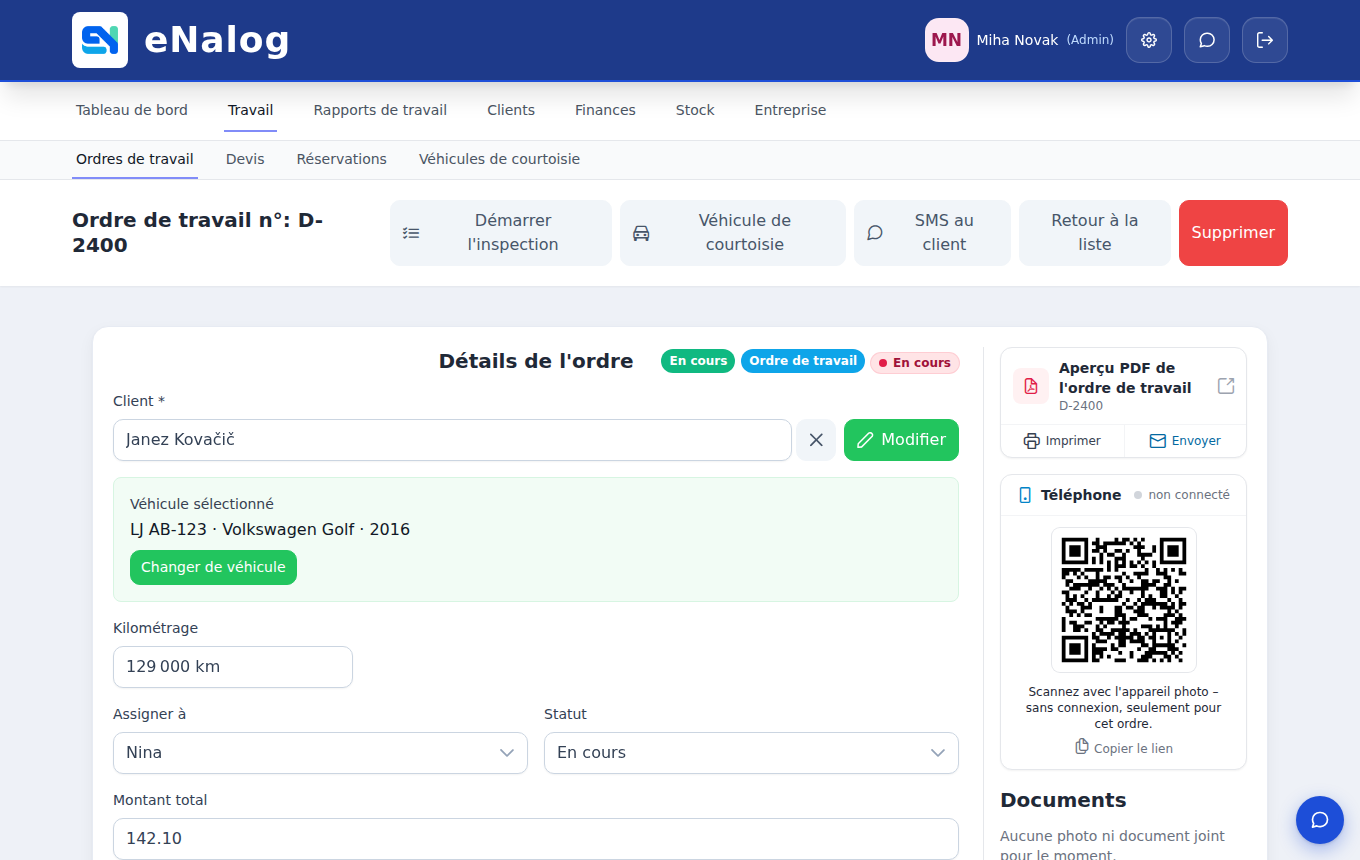
Task: Select the Travail menu item
Action: pos(250,110)
